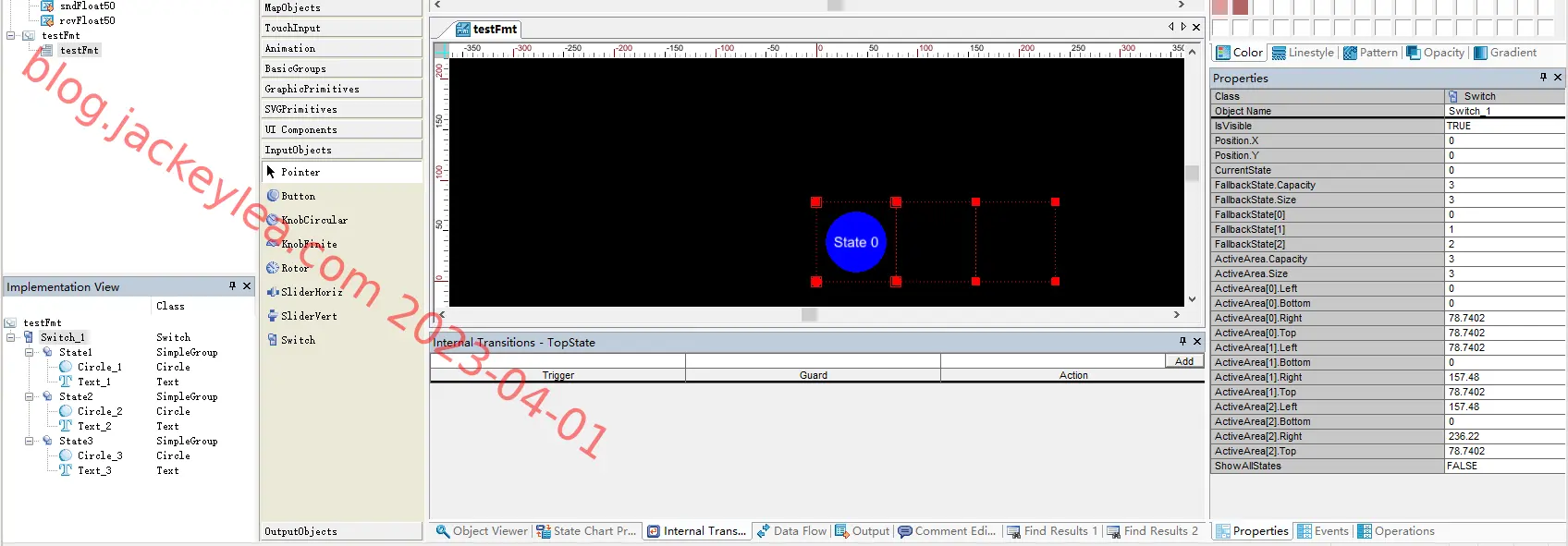Show the Output tab

click(x=863, y=531)
